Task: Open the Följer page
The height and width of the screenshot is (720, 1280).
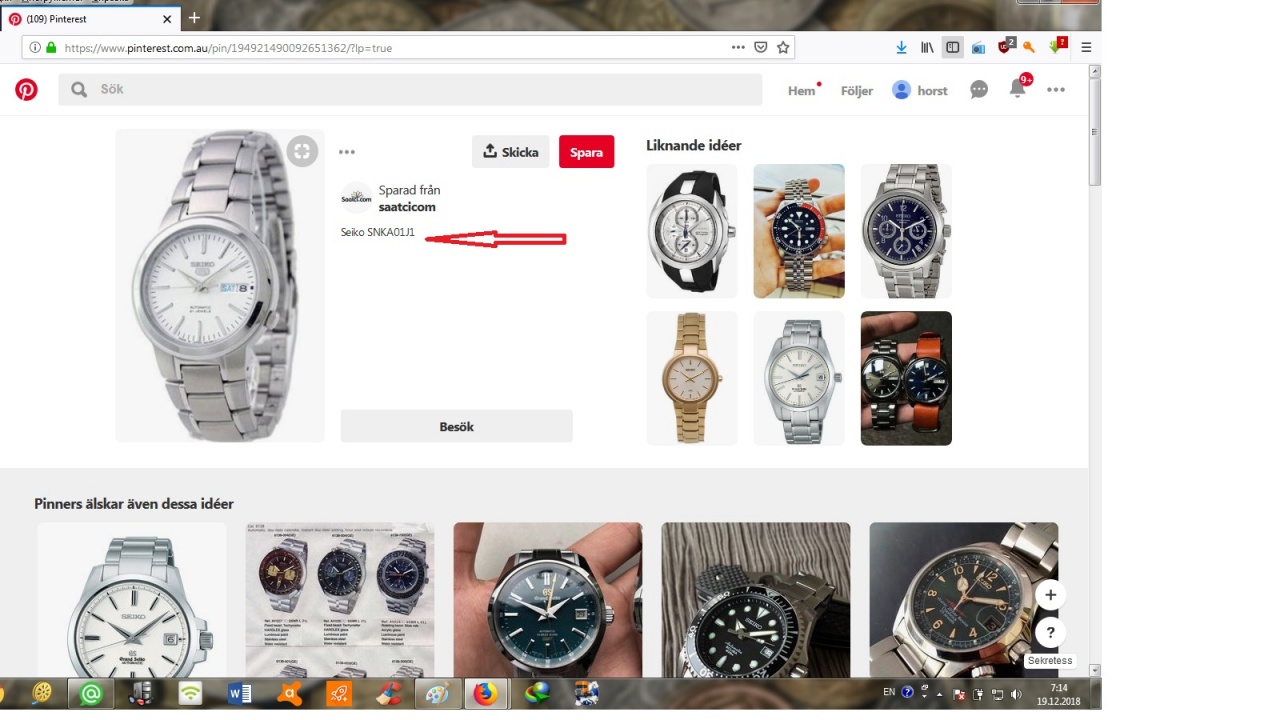Action: pyautogui.click(x=857, y=90)
